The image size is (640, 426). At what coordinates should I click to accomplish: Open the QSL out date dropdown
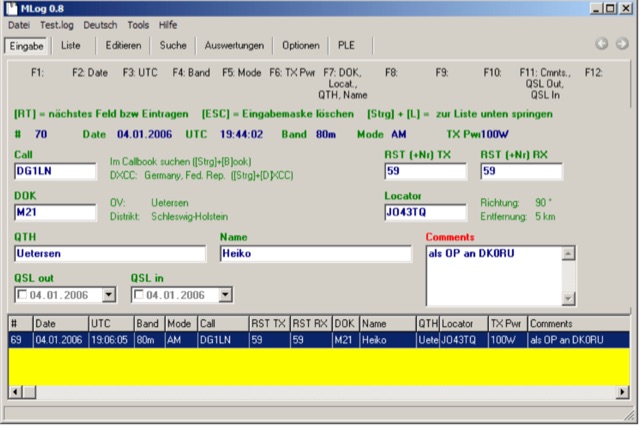108,295
